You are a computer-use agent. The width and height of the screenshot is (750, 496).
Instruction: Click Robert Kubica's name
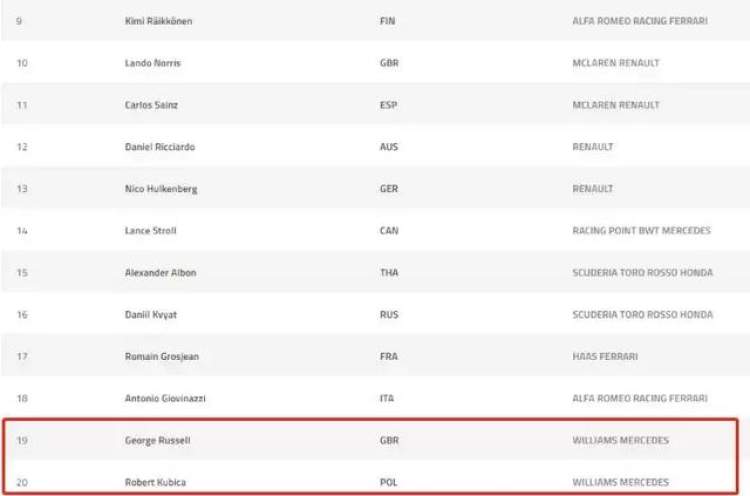(155, 482)
